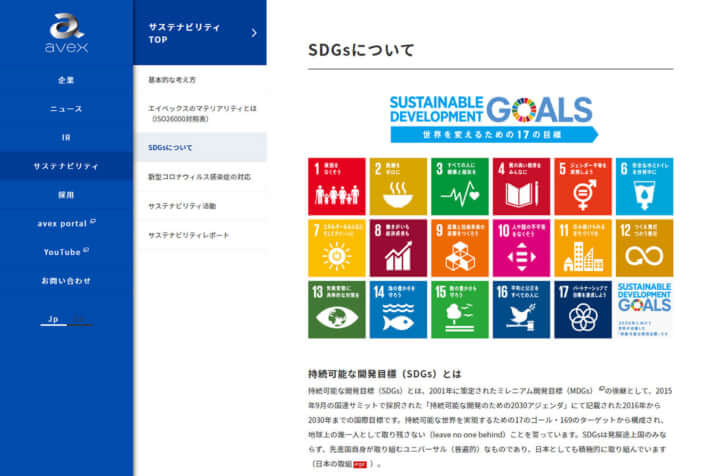Image resolution: width=714 pixels, height=476 pixels.
Task: Open the YouTube external link
Action: coord(66,252)
